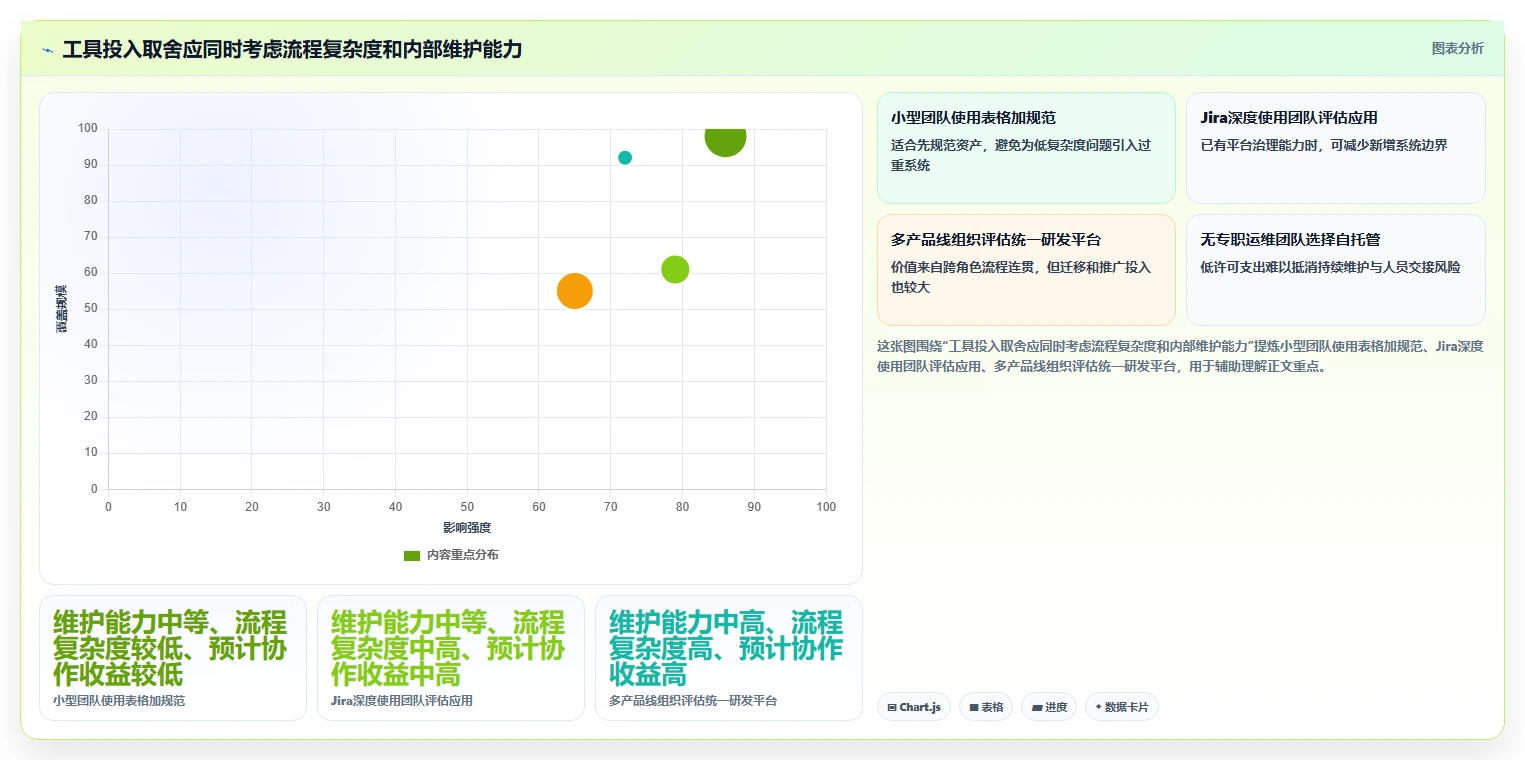Select the 多产品线组织评估统一研发平台 orange card

point(1026,270)
